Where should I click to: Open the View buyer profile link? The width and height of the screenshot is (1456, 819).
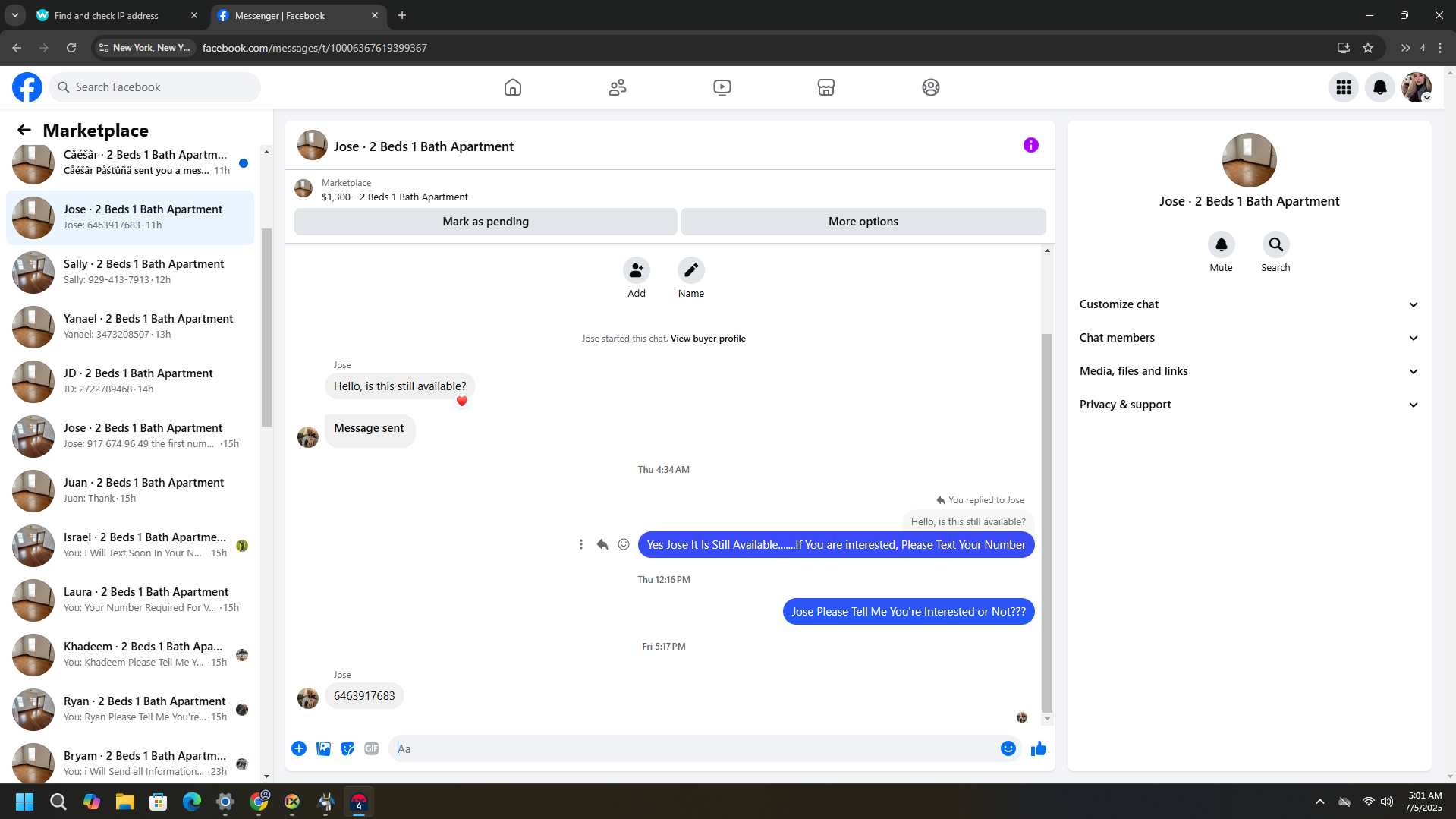pyautogui.click(x=708, y=339)
